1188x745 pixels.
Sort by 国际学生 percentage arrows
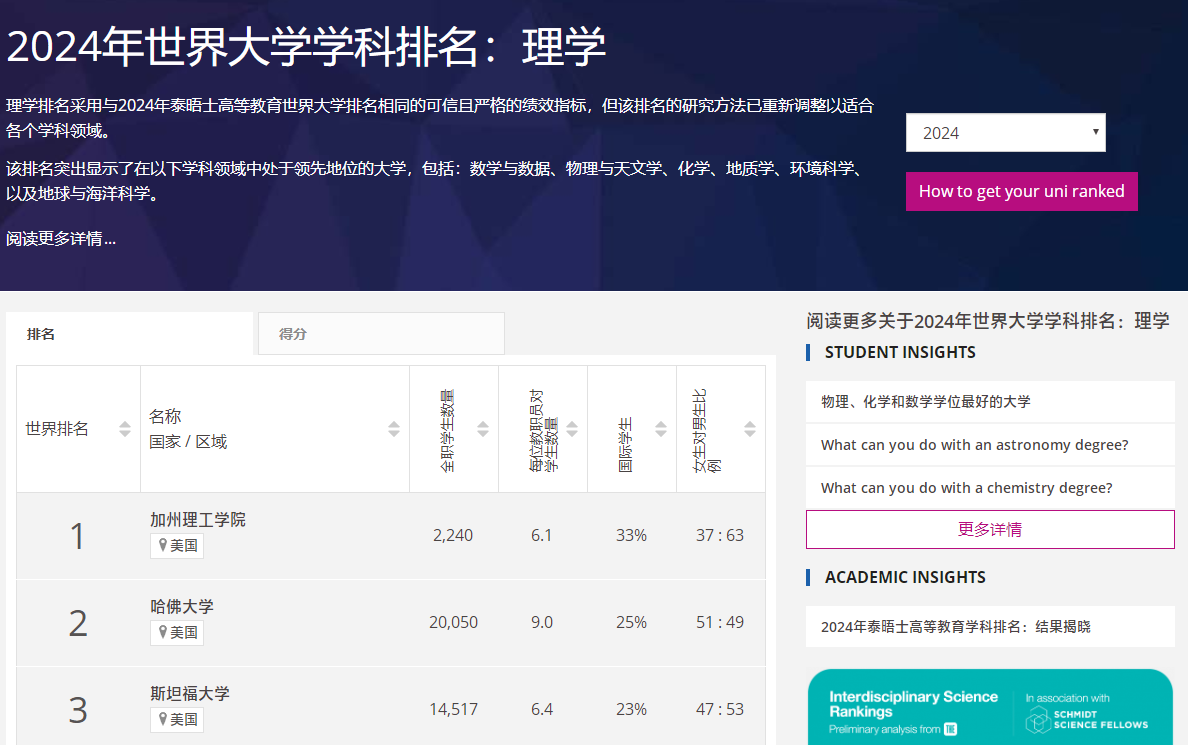661,429
